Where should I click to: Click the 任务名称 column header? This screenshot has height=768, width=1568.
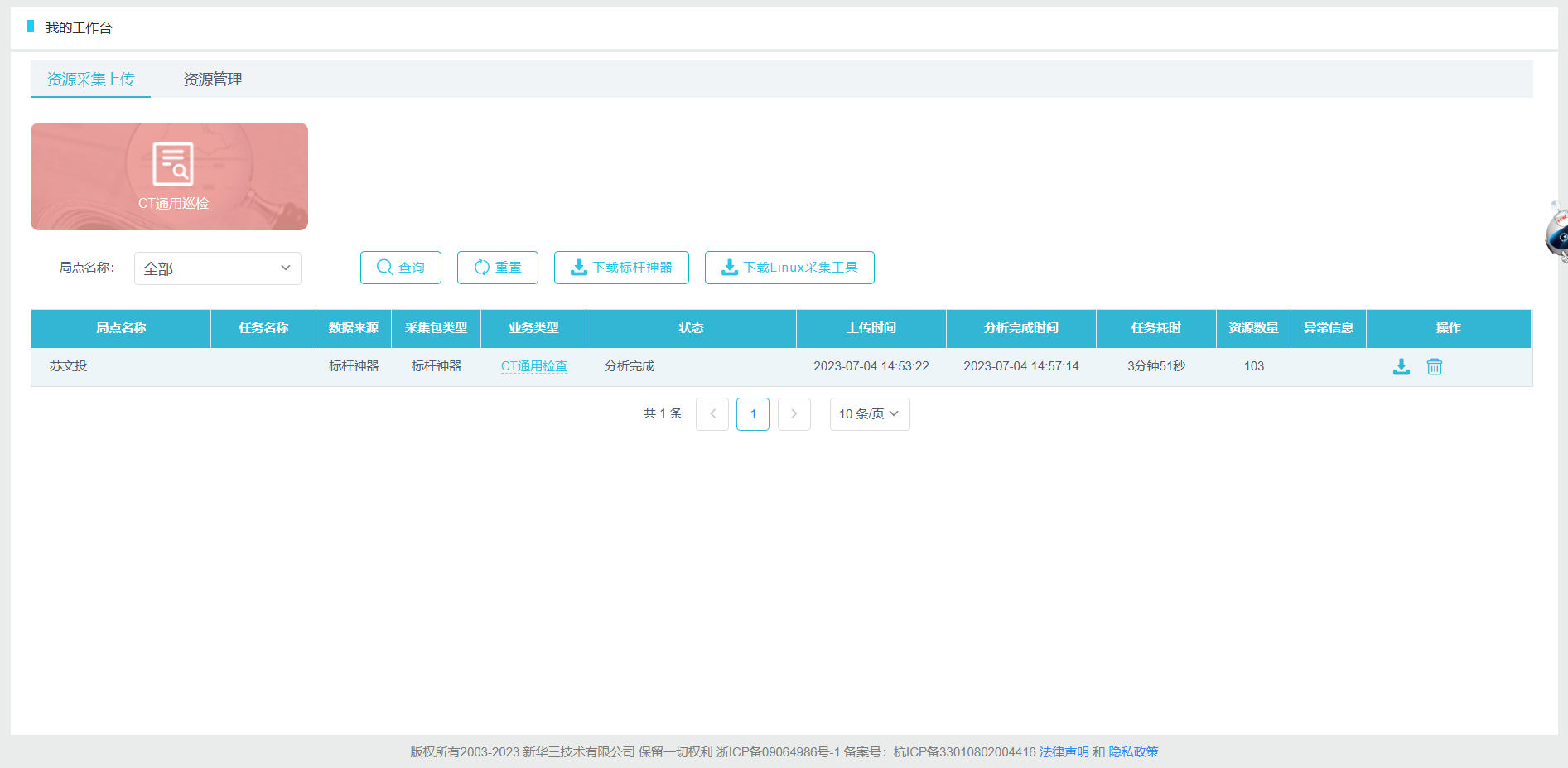(263, 328)
